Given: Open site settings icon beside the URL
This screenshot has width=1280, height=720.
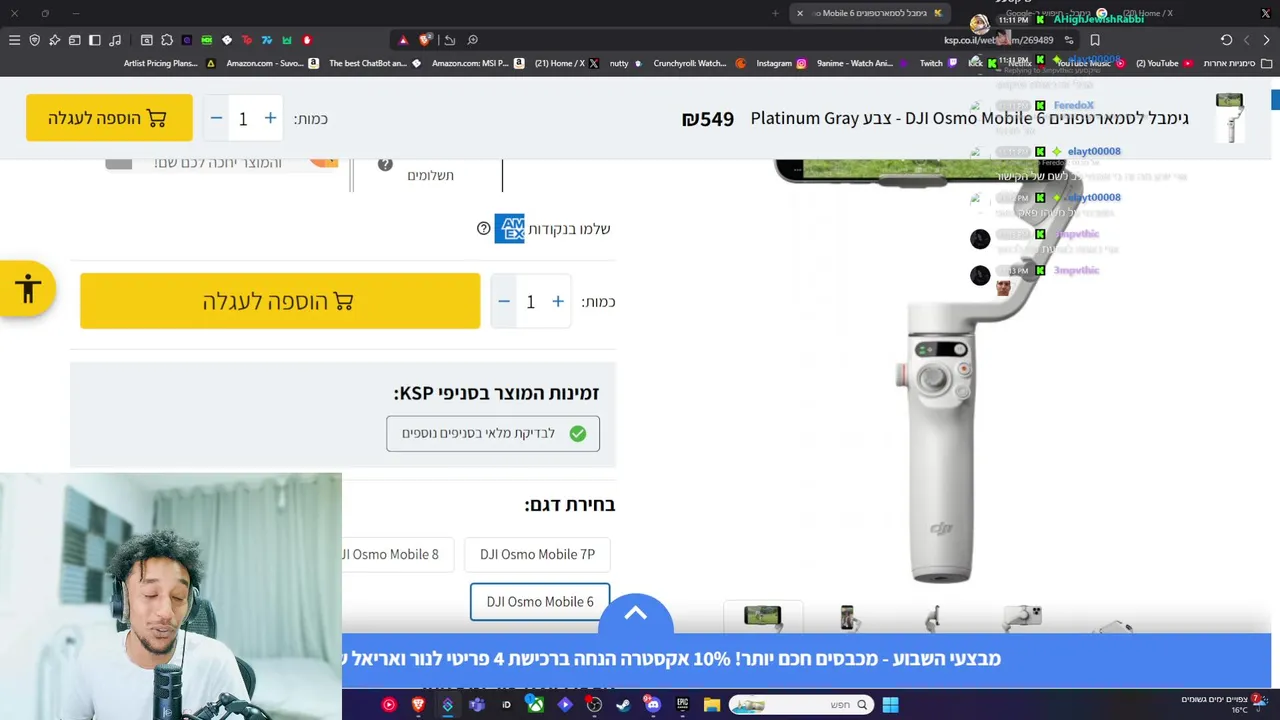Looking at the screenshot, I should click(1069, 40).
